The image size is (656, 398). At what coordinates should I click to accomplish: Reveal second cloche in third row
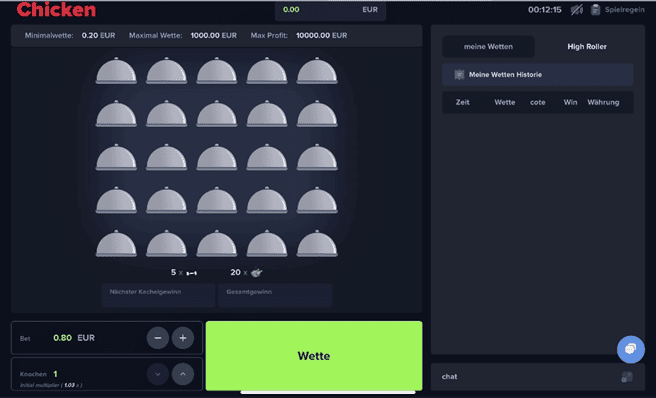pos(167,157)
